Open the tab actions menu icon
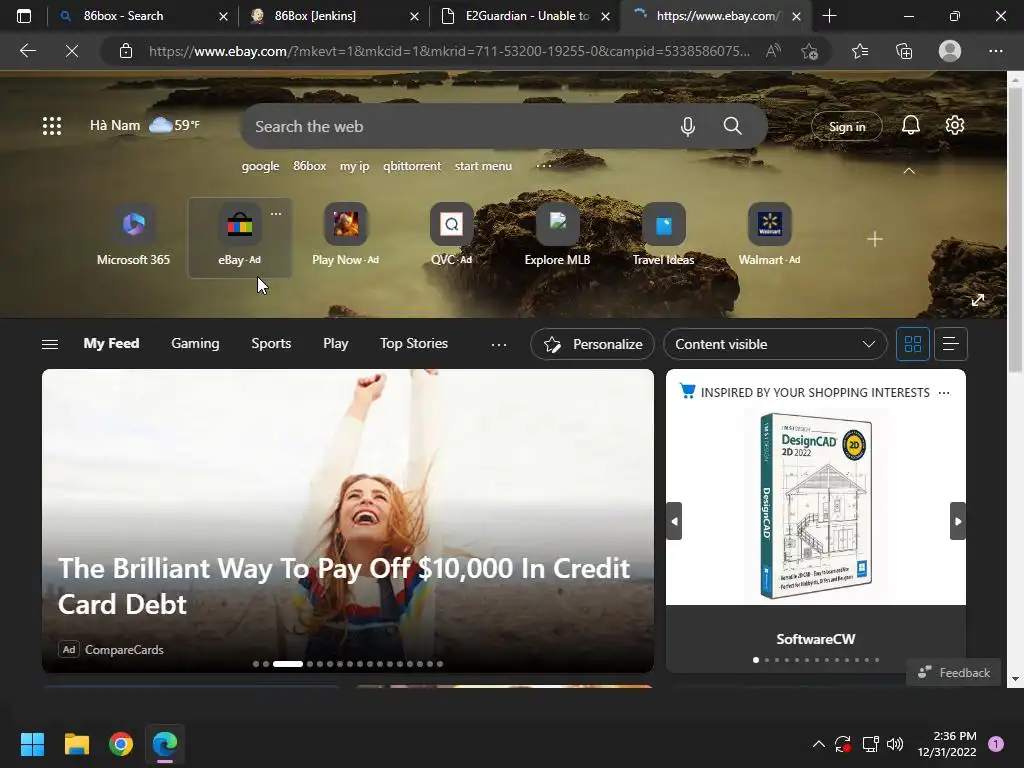 tap(24, 16)
